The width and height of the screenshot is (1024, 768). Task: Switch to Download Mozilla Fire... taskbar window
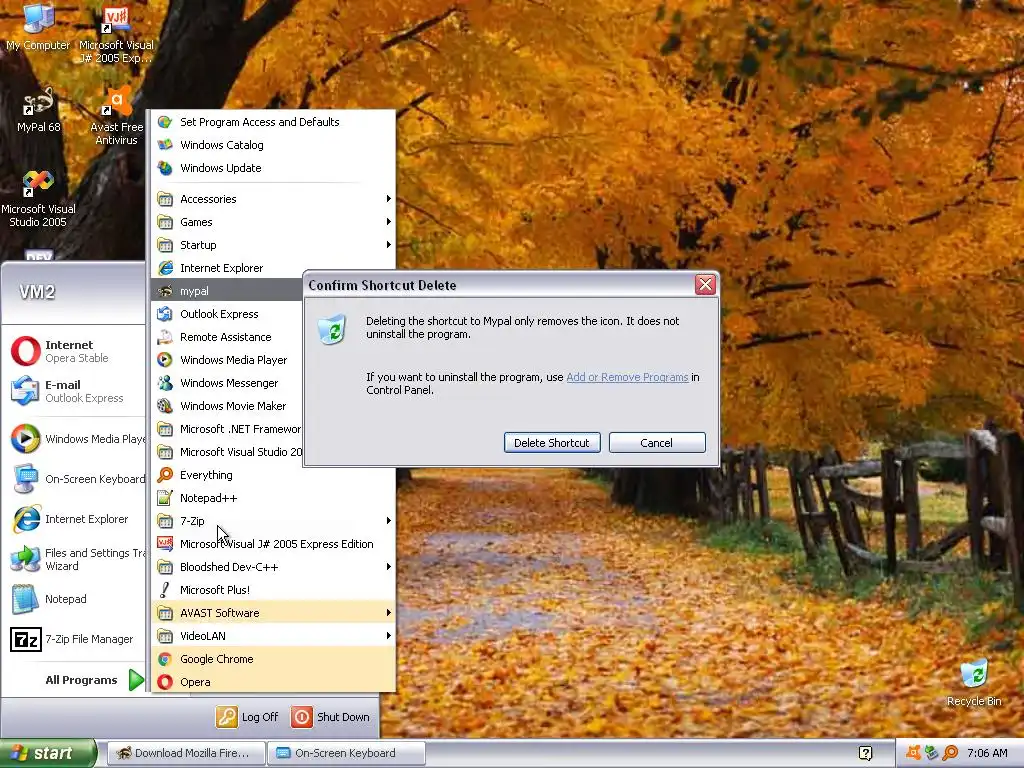[185, 753]
